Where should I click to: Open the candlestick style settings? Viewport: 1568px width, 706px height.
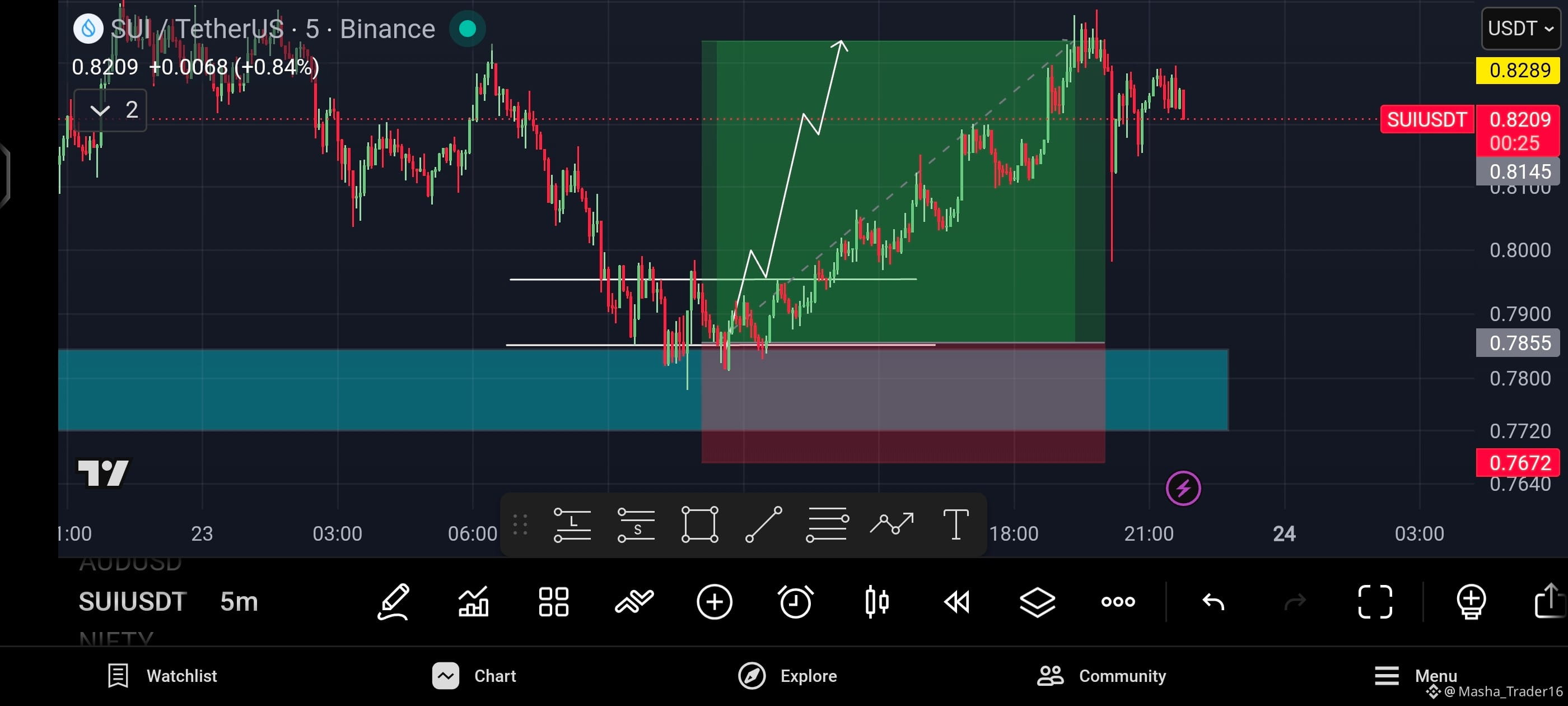[x=876, y=602]
